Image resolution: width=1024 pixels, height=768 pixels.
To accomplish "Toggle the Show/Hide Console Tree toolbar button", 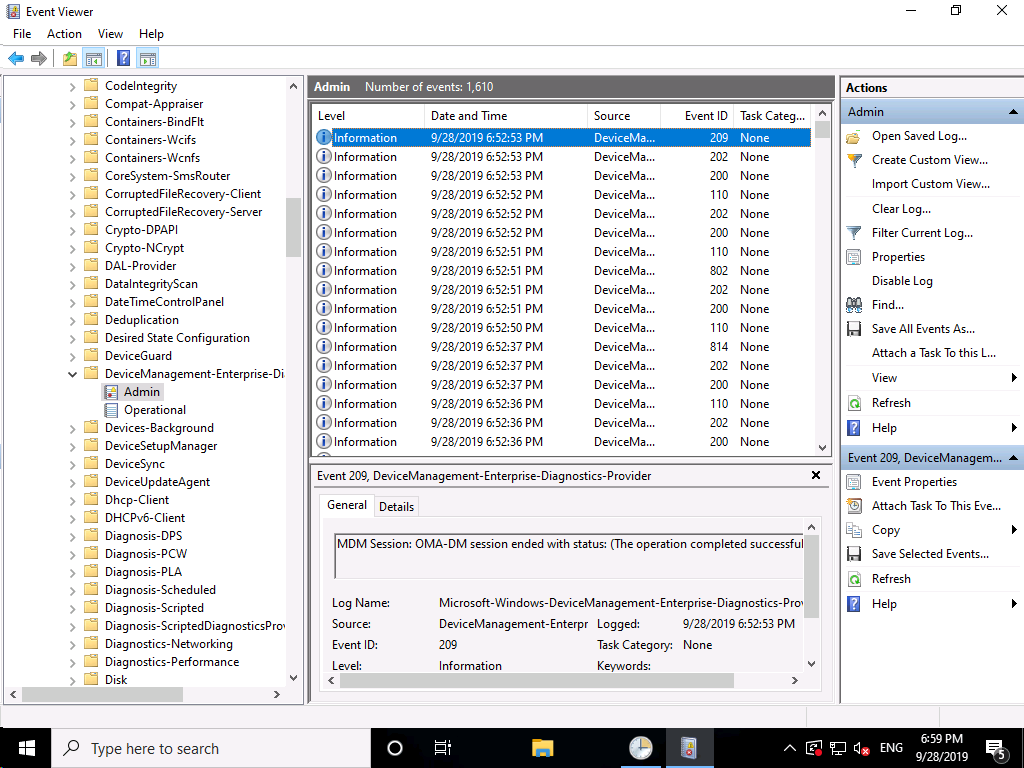I will [x=94, y=59].
